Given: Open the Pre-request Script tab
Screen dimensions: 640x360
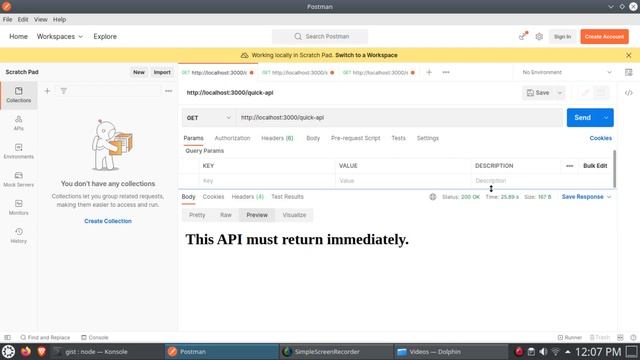Looking at the screenshot, I should pos(356,138).
